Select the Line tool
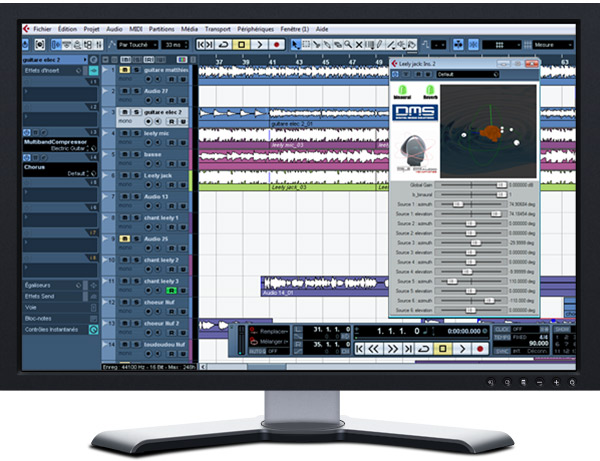Image resolution: width=600 pixels, height=461 pixels. 390,45
